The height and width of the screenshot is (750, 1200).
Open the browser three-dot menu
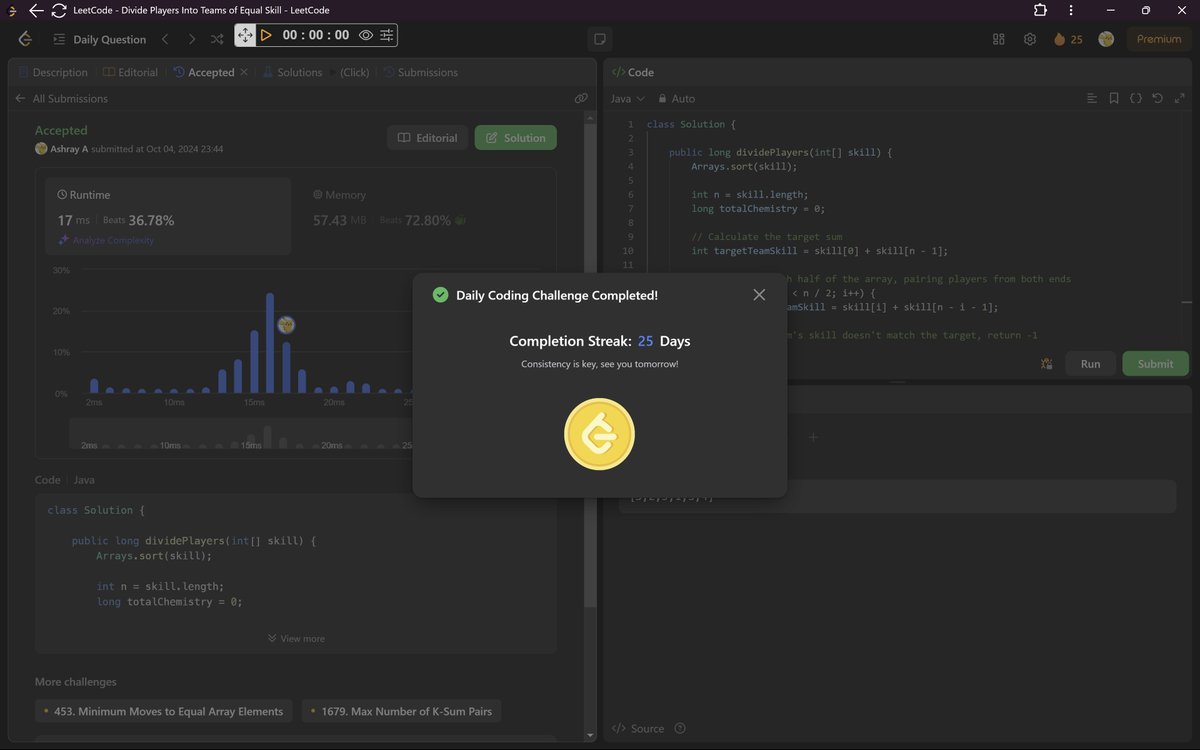point(1069,10)
